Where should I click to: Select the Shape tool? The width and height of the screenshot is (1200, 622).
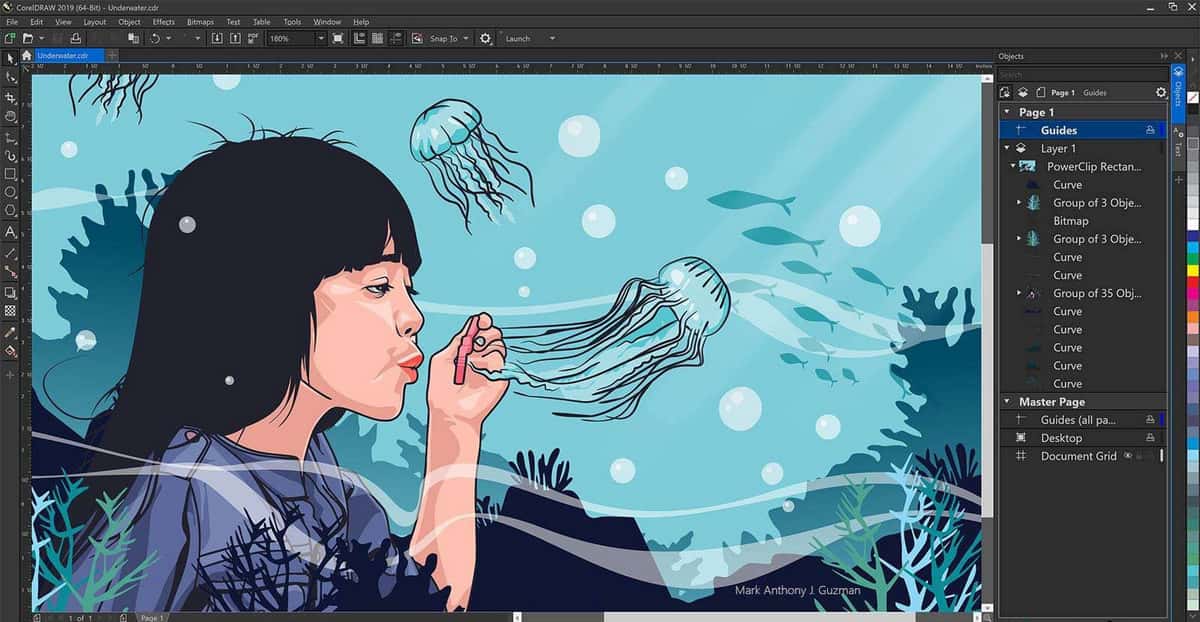(x=9, y=77)
